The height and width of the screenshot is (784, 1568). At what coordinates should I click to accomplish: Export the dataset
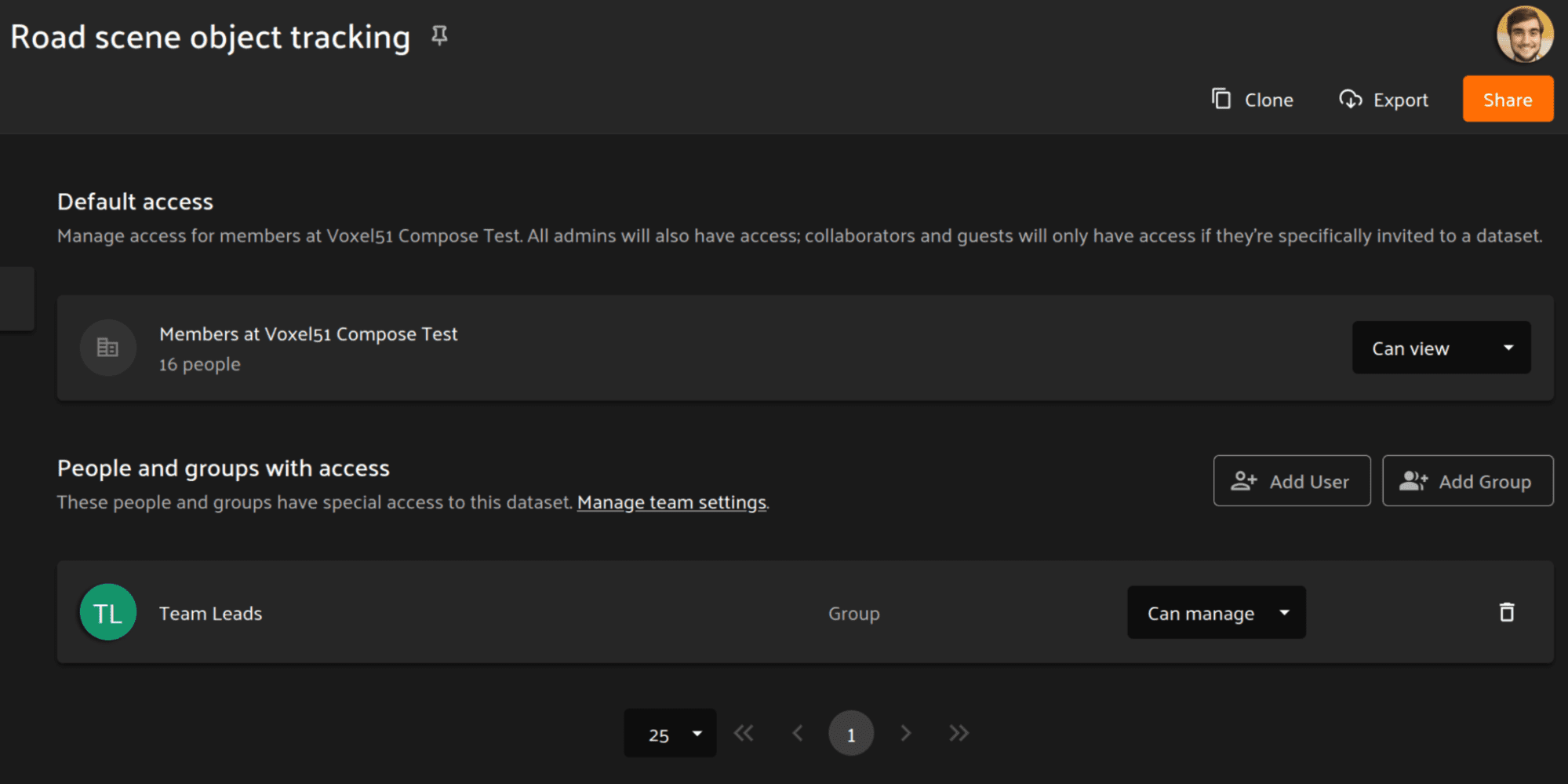click(x=1384, y=100)
